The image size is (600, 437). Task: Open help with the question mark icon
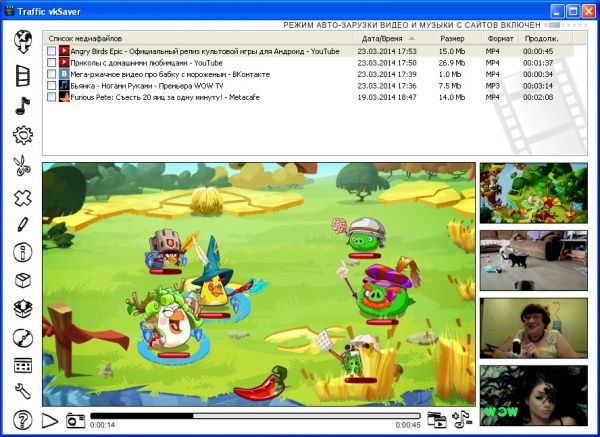click(23, 420)
